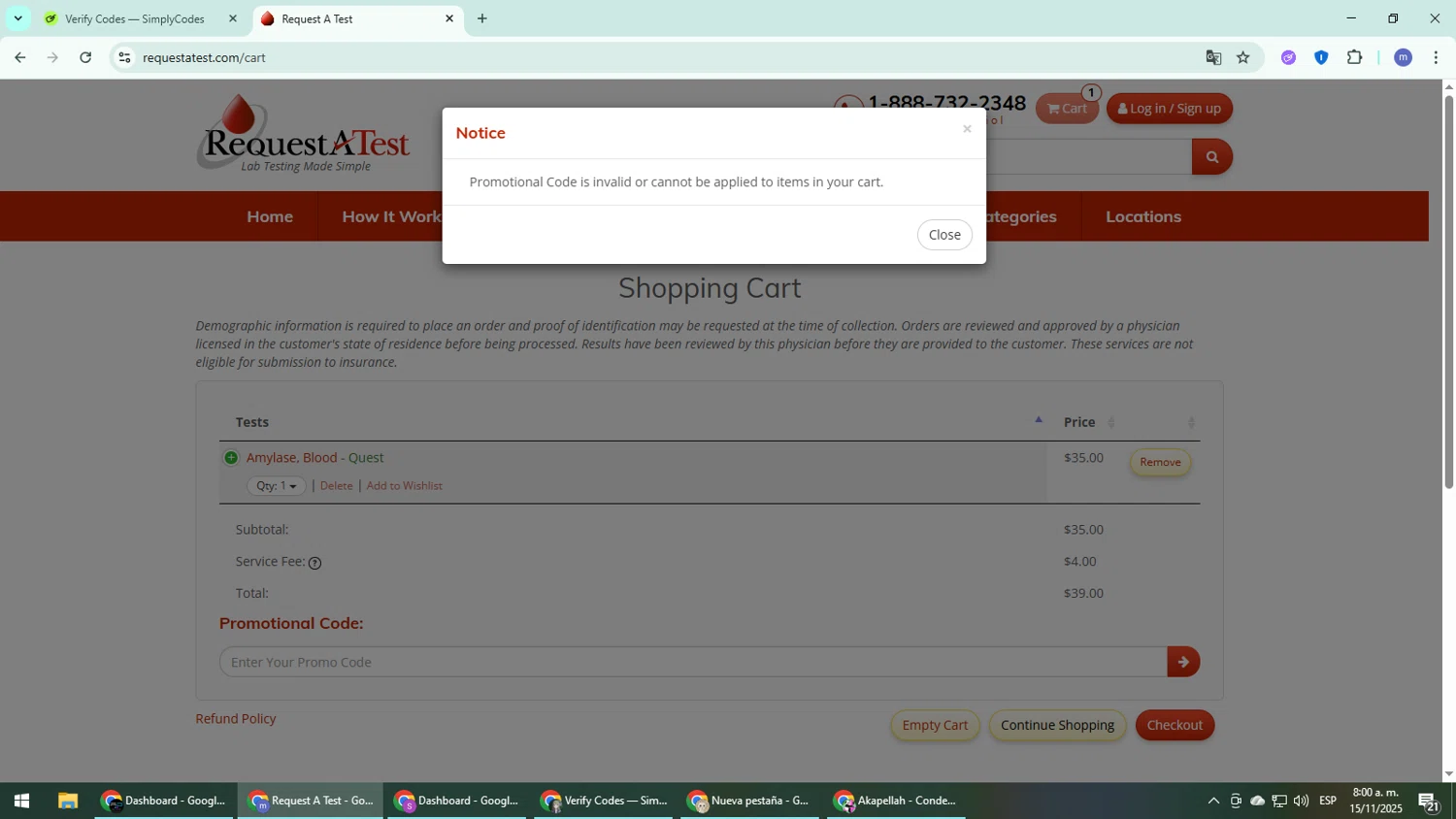1456x819 pixels.
Task: Click the RequestATest logo
Action: [304, 134]
